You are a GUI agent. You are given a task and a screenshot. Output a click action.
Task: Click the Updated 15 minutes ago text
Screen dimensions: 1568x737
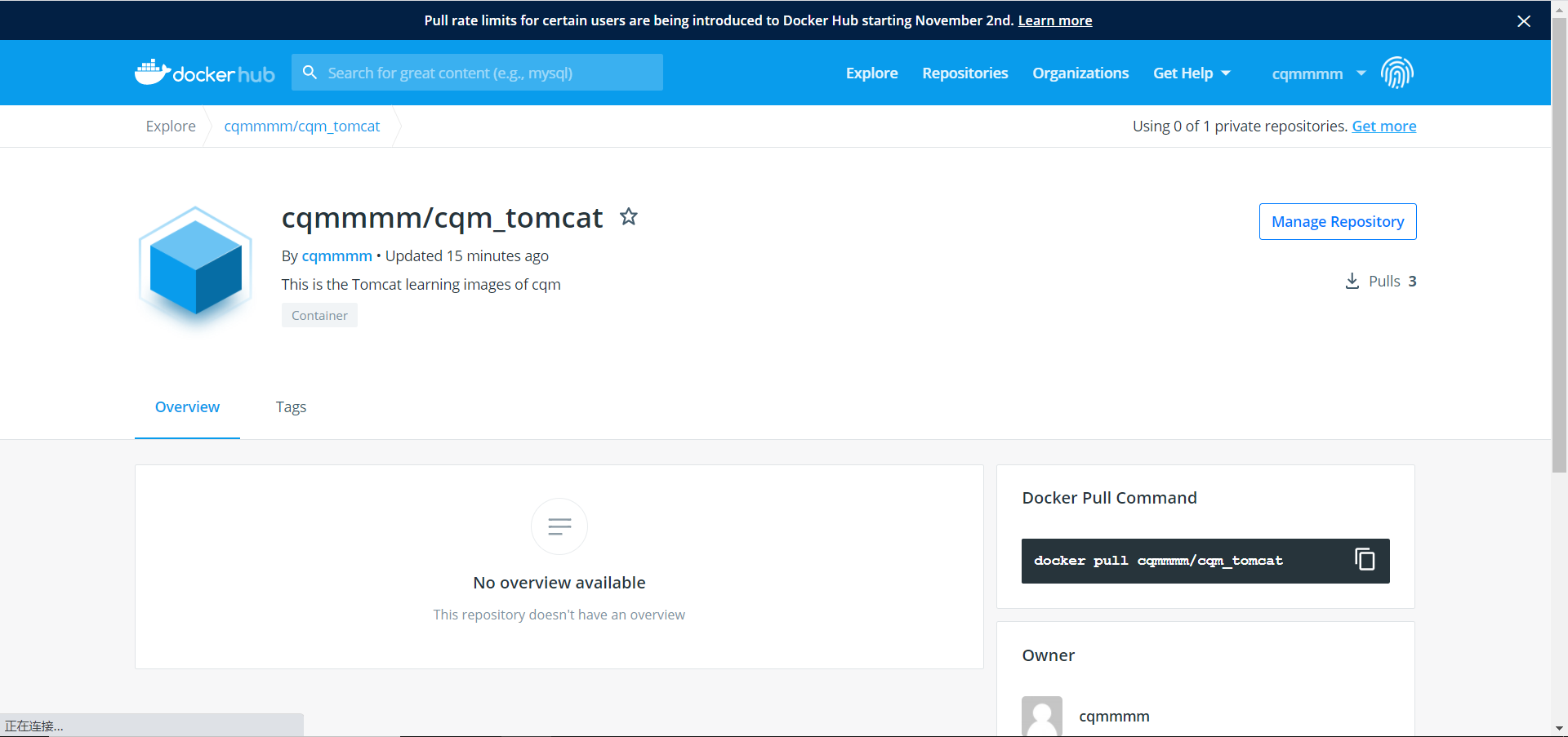tap(467, 255)
